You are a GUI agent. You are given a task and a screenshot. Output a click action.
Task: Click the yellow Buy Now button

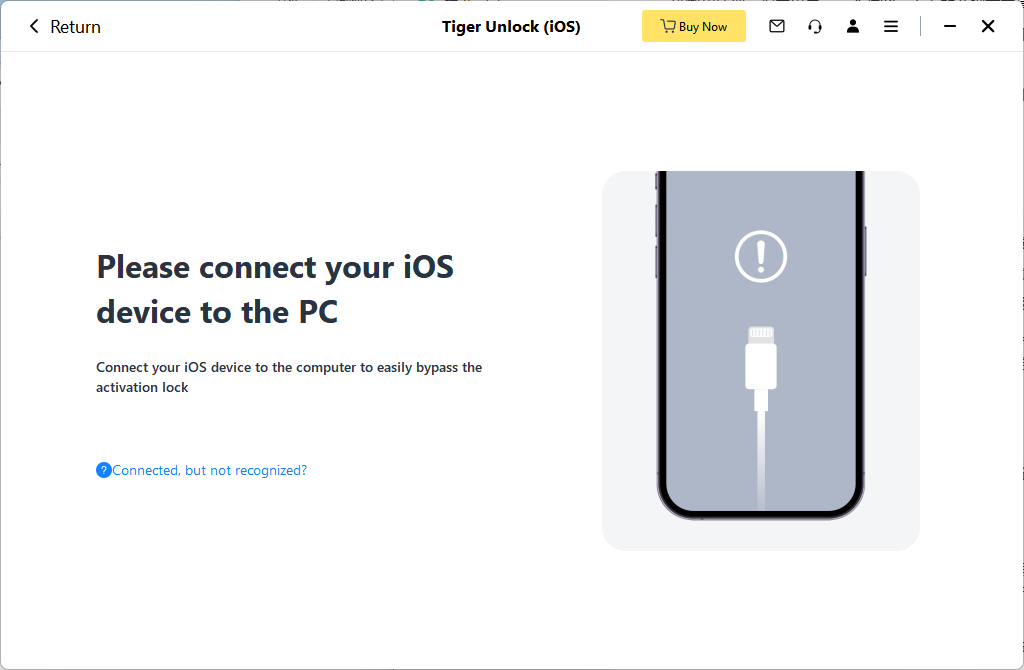click(693, 27)
